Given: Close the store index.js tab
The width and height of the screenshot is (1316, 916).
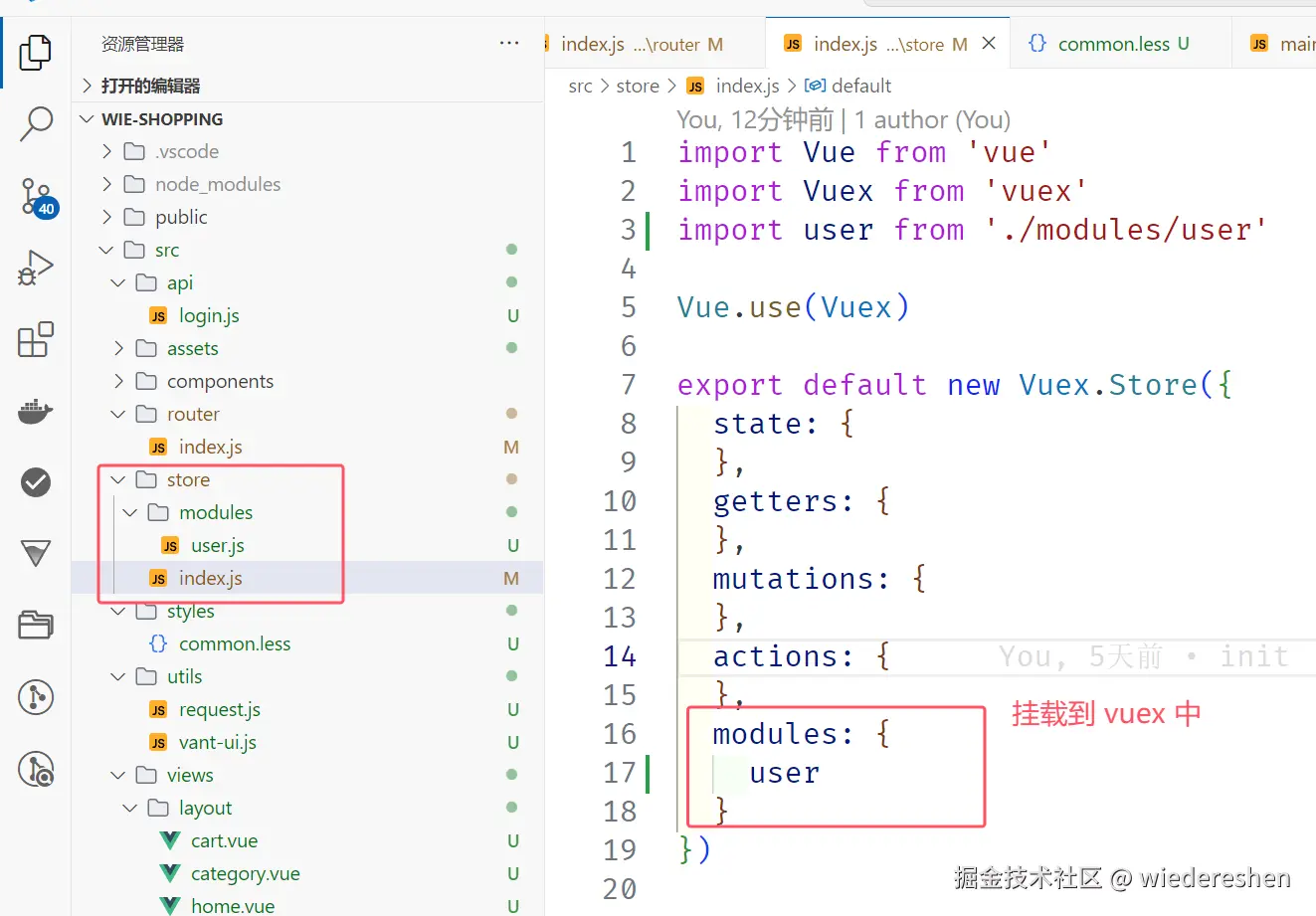Looking at the screenshot, I should pyautogui.click(x=989, y=43).
